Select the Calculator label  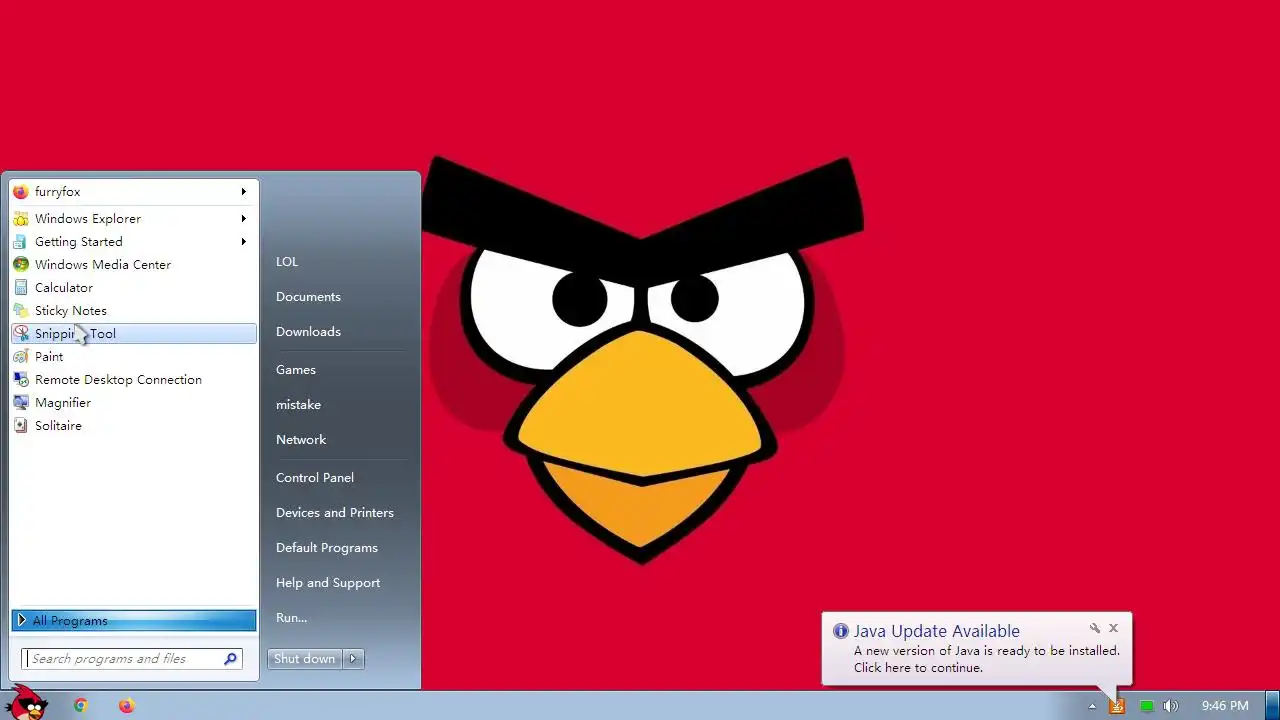pyautogui.click(x=64, y=288)
